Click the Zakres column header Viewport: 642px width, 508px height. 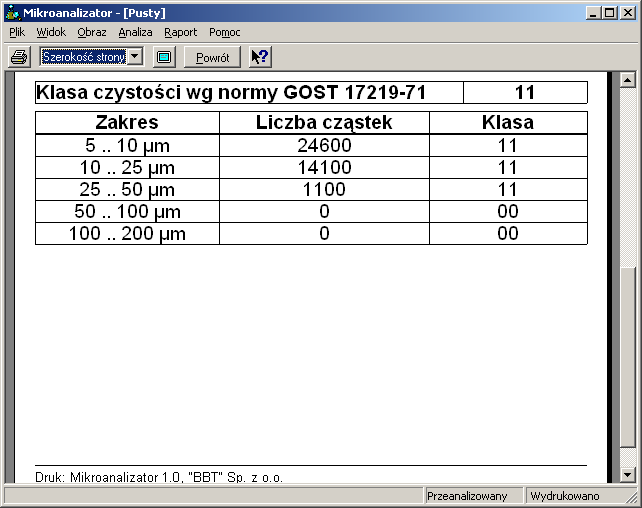[127, 122]
